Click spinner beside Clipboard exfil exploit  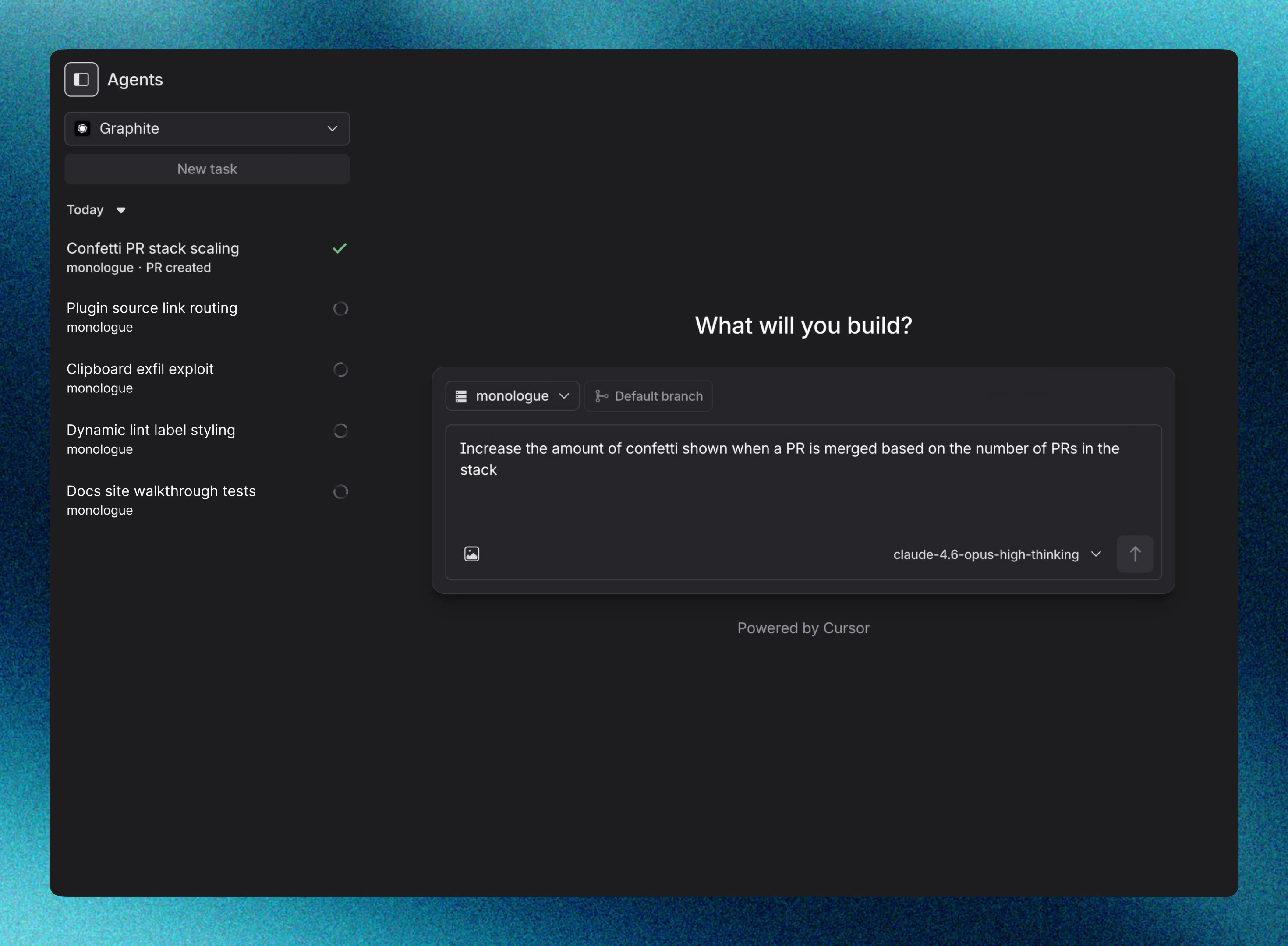click(340, 370)
